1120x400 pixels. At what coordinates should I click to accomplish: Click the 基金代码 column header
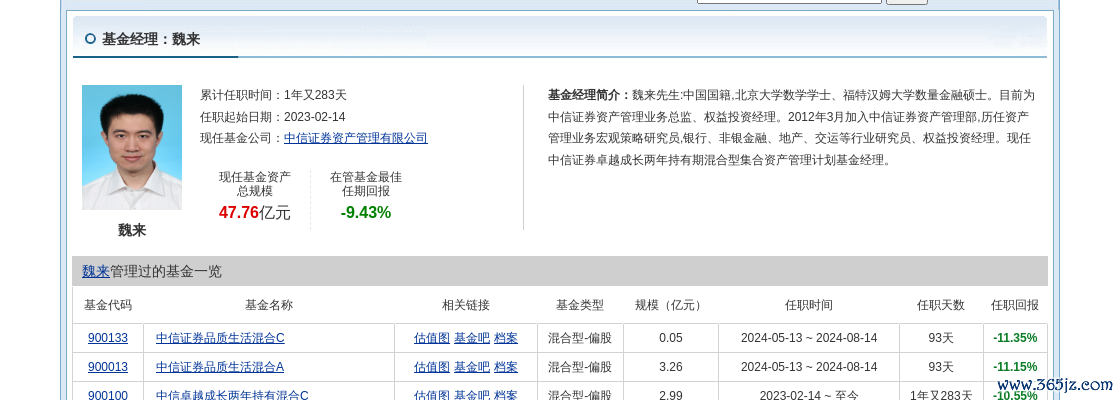click(x=108, y=305)
